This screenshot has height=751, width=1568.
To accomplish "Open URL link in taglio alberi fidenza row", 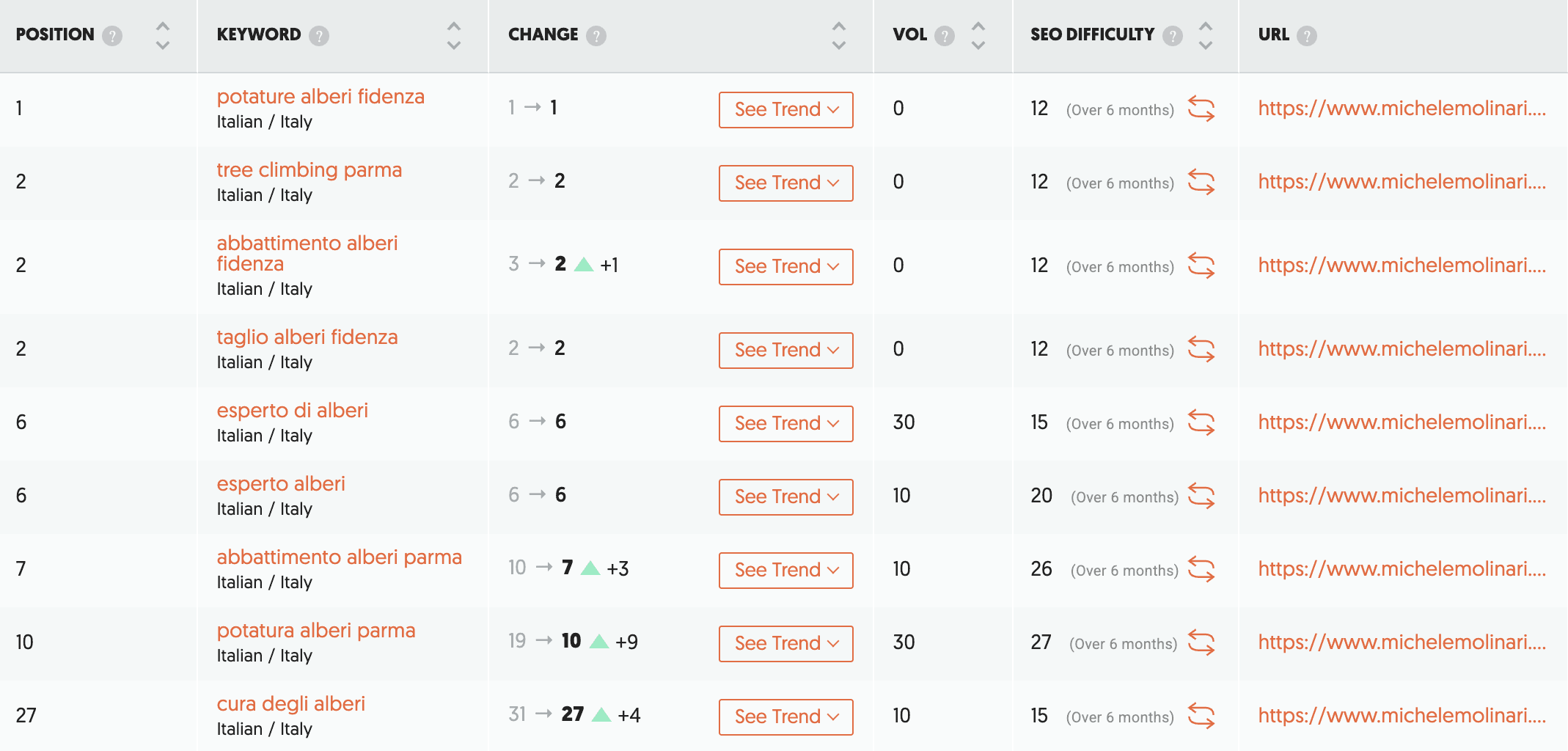I will point(1402,348).
